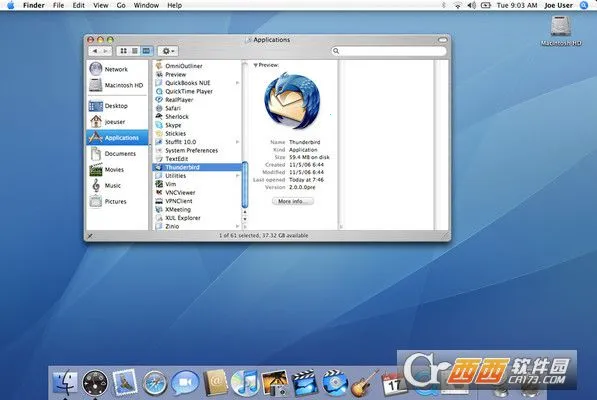
Task: Expand the QuickBooks NUE folder arrow
Action: [237, 83]
